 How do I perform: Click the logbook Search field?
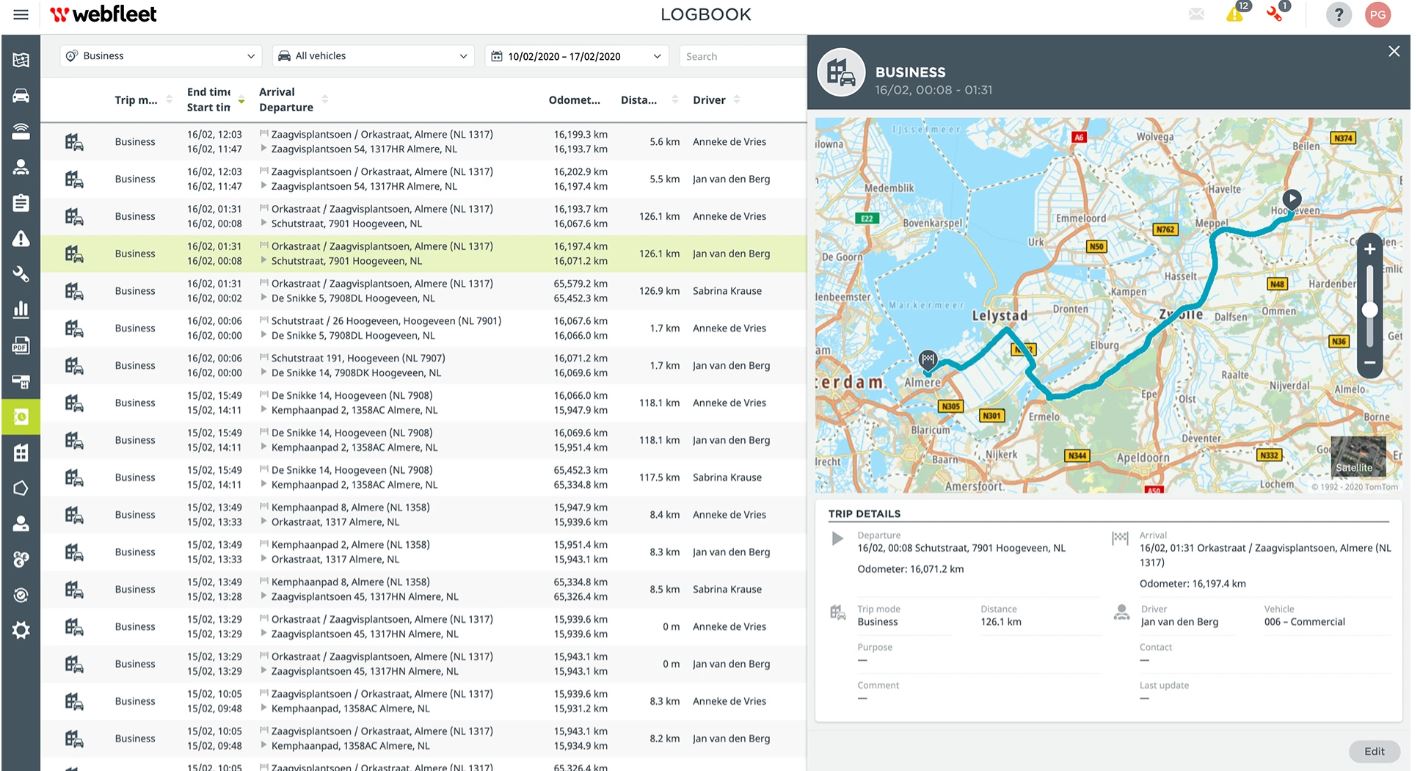click(740, 56)
